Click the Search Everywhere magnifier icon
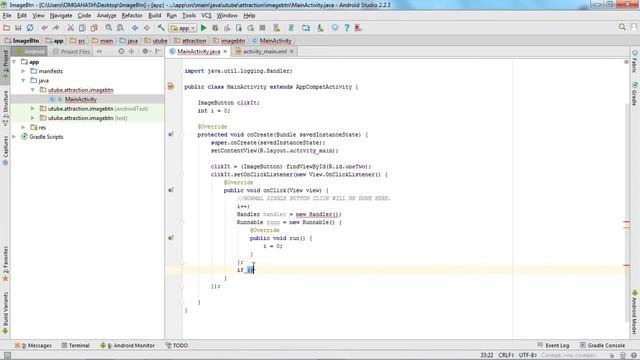 (x=622, y=27)
